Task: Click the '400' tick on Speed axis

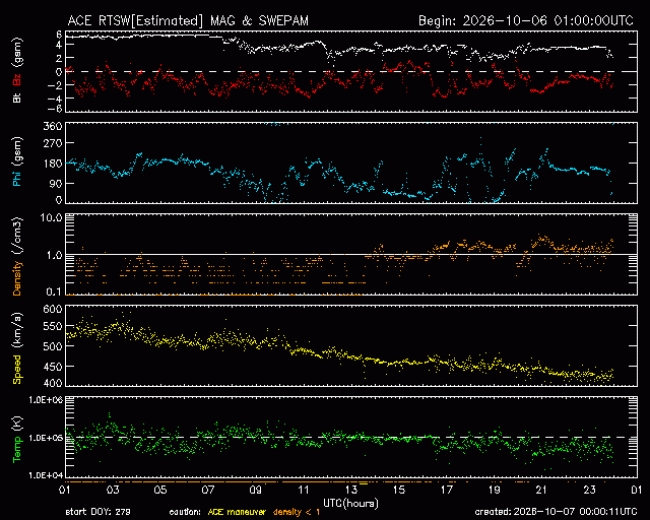Action: click(x=53, y=383)
